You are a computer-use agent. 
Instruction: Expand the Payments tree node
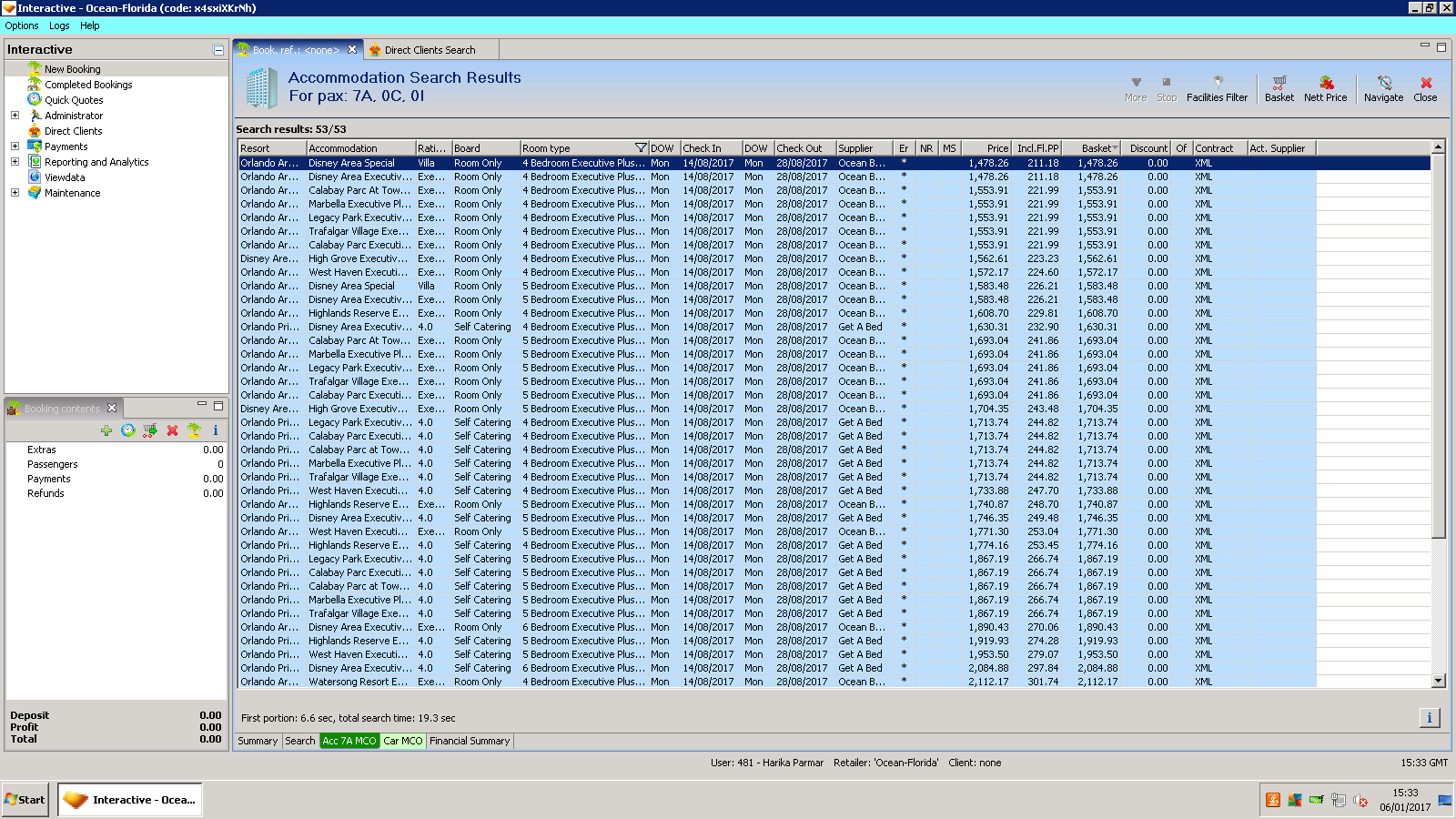tap(15, 146)
